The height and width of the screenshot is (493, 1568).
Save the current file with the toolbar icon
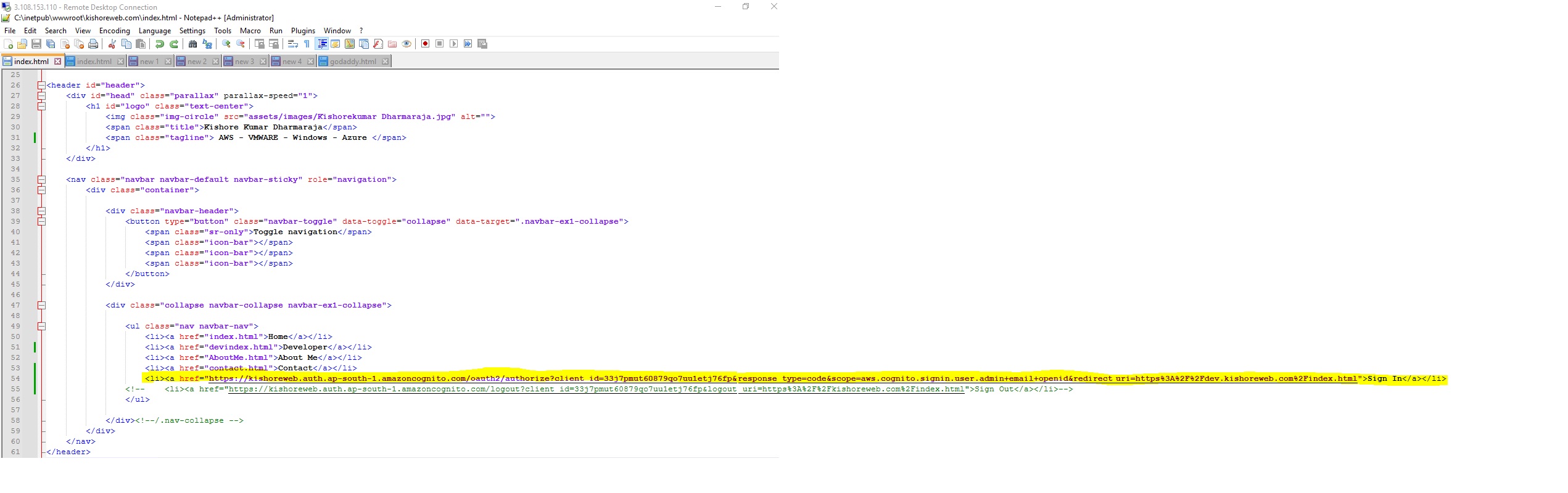36,44
